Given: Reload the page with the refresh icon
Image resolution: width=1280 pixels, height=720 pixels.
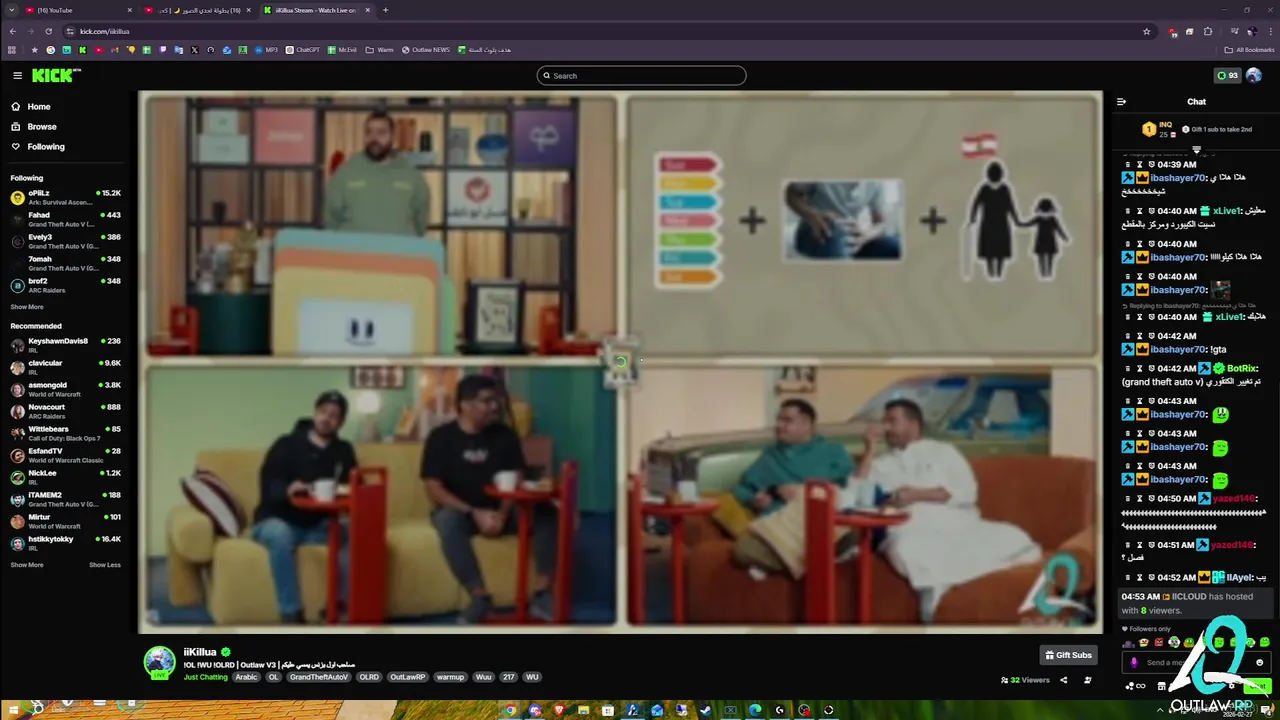Looking at the screenshot, I should 48,31.
